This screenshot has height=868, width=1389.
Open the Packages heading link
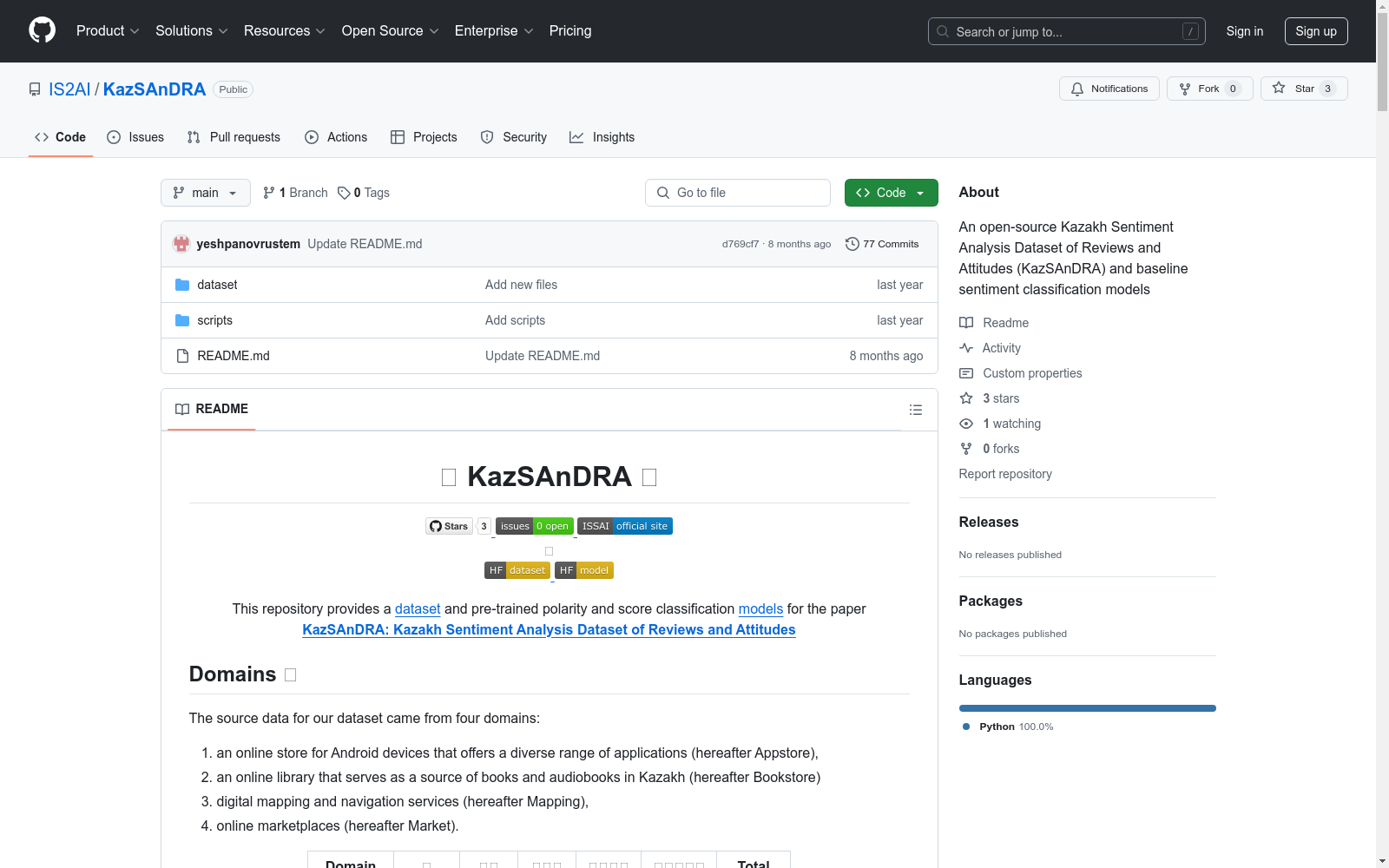click(991, 601)
